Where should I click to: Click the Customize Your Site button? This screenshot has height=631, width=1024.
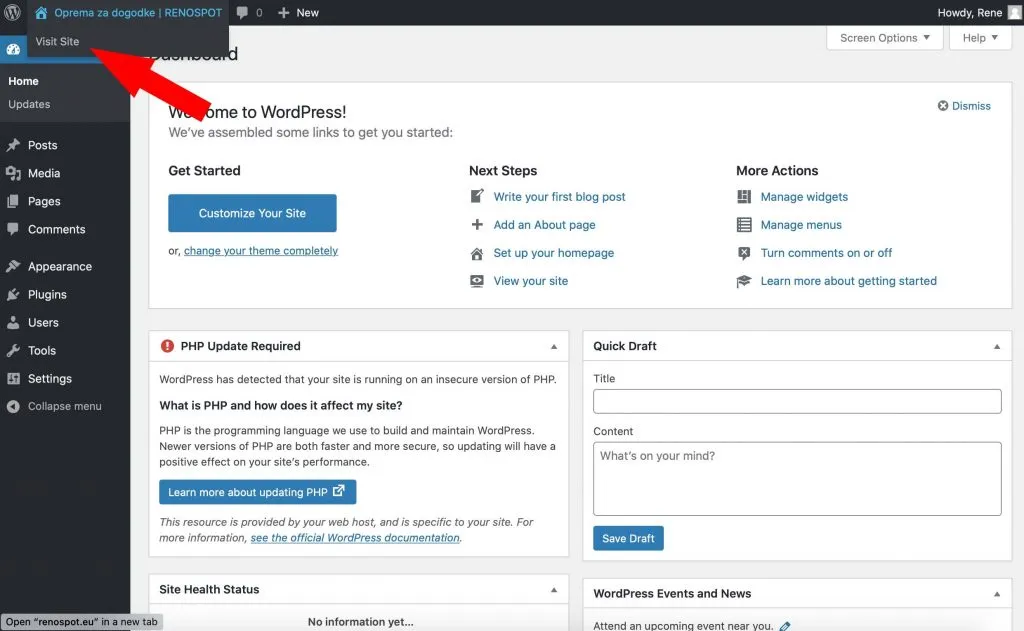252,213
